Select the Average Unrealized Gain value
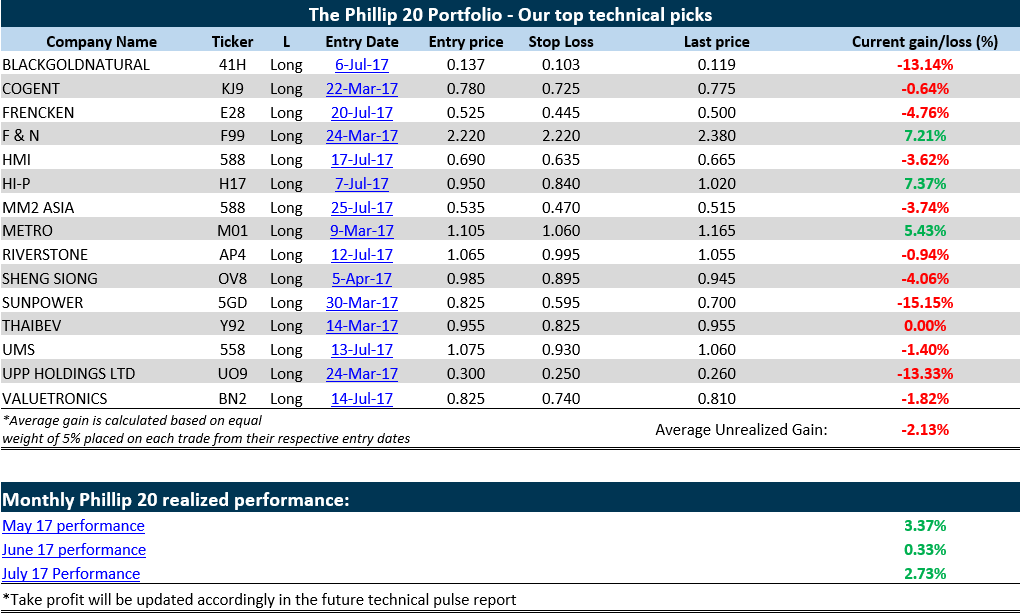Viewport: 1022px width, 616px height. pos(925,430)
